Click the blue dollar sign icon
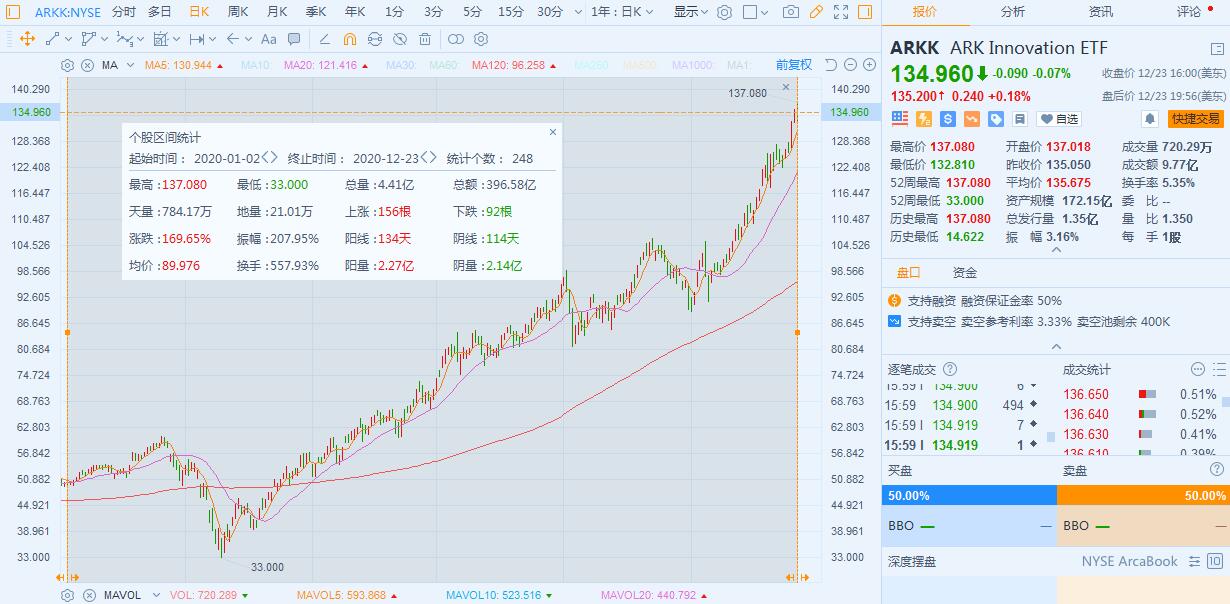Screen dimensions: 1230x604 click(948, 119)
